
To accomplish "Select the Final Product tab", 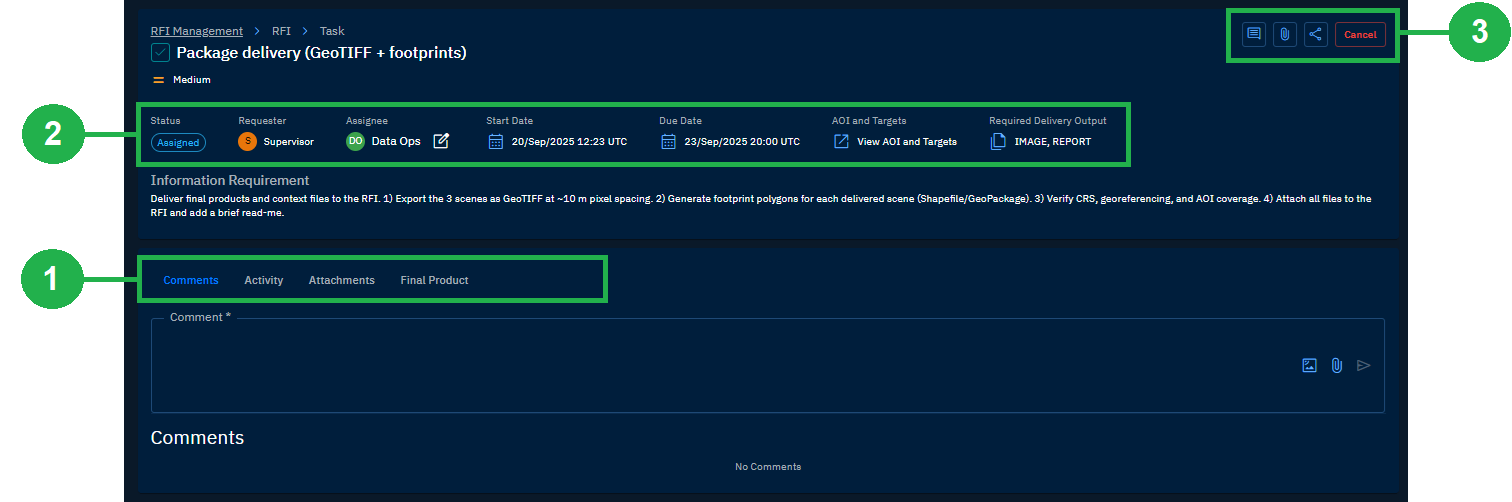I will tap(434, 280).
